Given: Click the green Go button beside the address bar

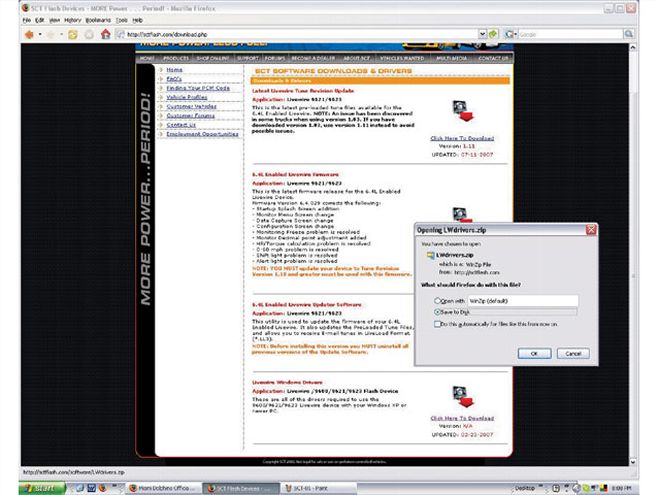Looking at the screenshot, I should point(493,34).
